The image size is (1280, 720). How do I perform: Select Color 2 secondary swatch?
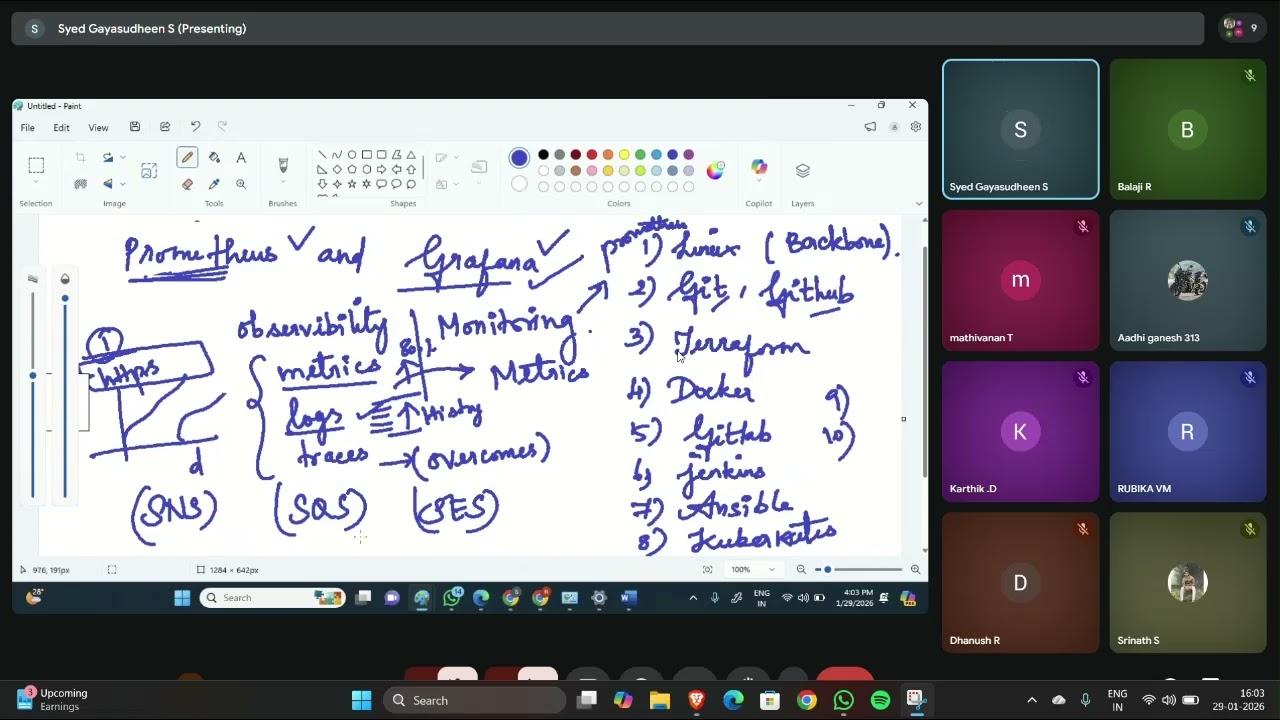519,184
